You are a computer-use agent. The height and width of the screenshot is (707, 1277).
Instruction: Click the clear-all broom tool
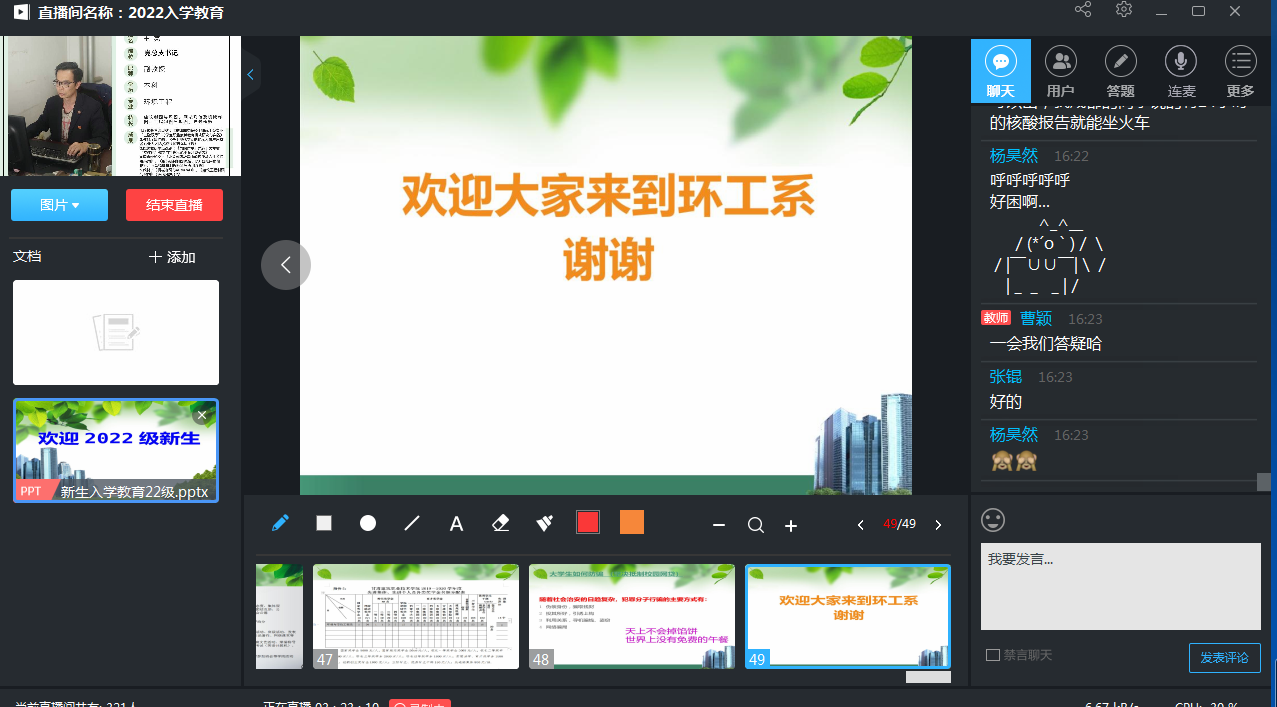point(545,523)
